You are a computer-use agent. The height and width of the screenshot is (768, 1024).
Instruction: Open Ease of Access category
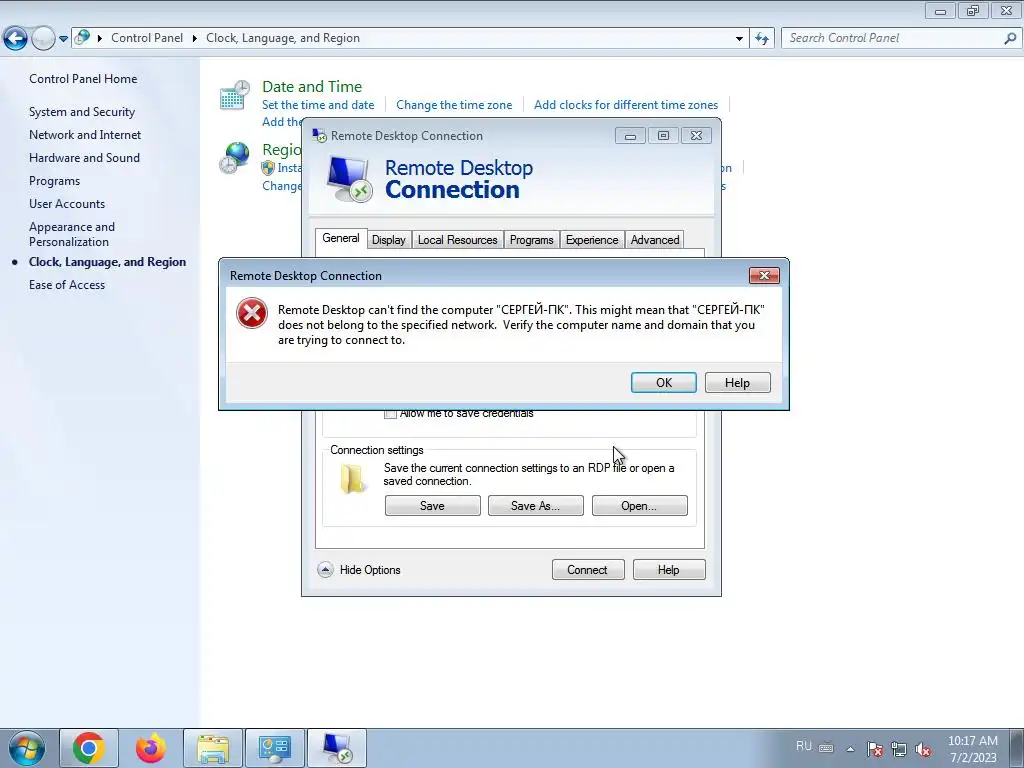[x=67, y=285]
